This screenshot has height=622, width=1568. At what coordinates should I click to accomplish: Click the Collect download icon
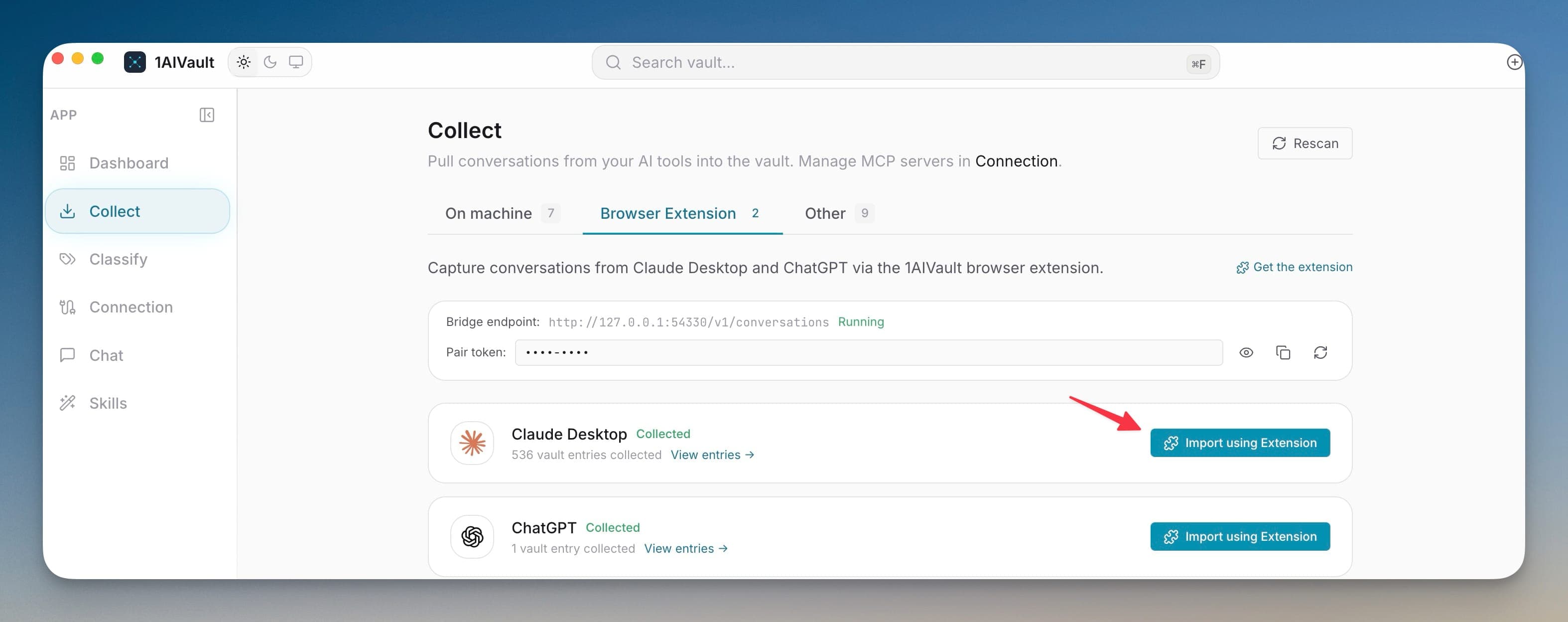[x=68, y=211]
